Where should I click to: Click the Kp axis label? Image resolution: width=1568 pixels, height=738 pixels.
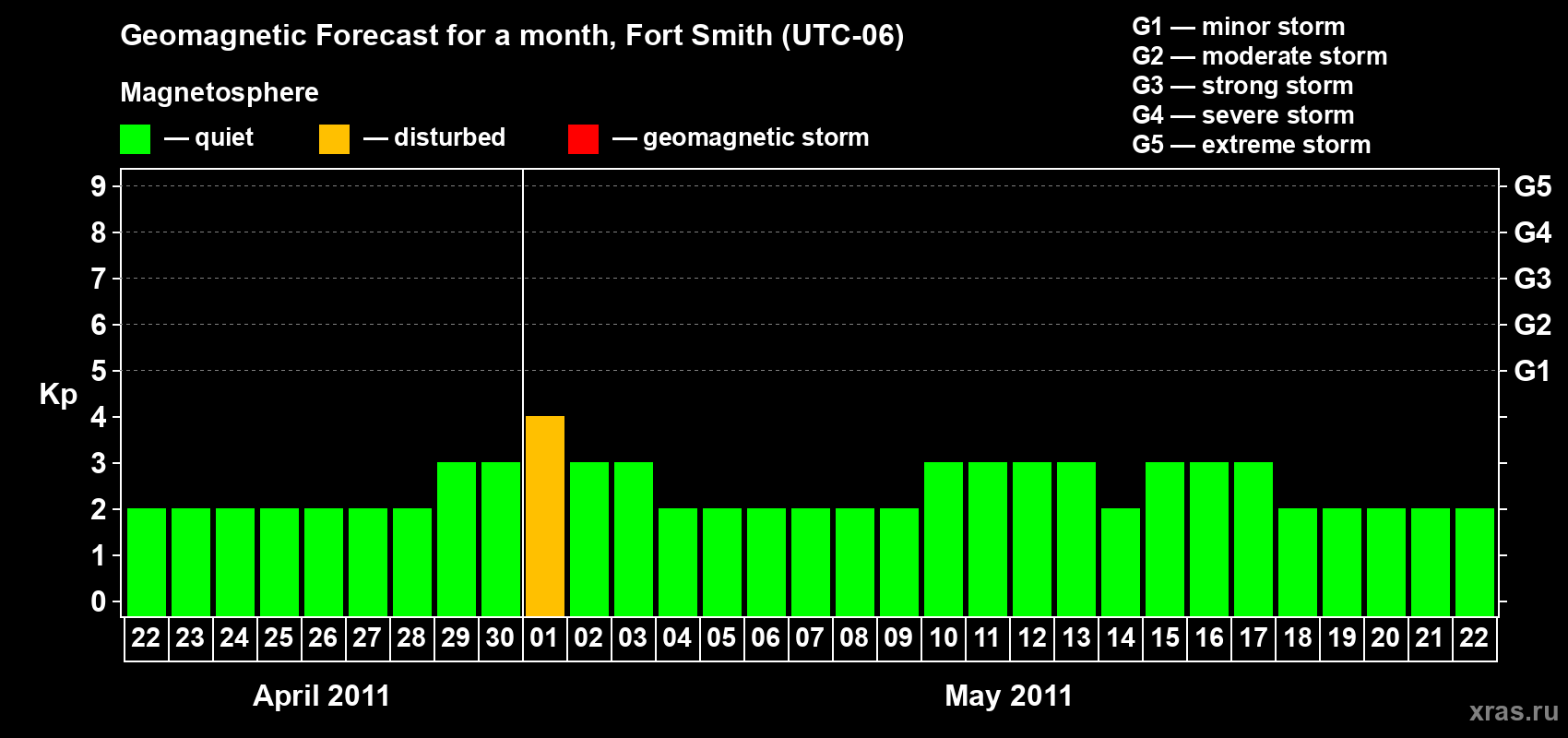coord(58,395)
